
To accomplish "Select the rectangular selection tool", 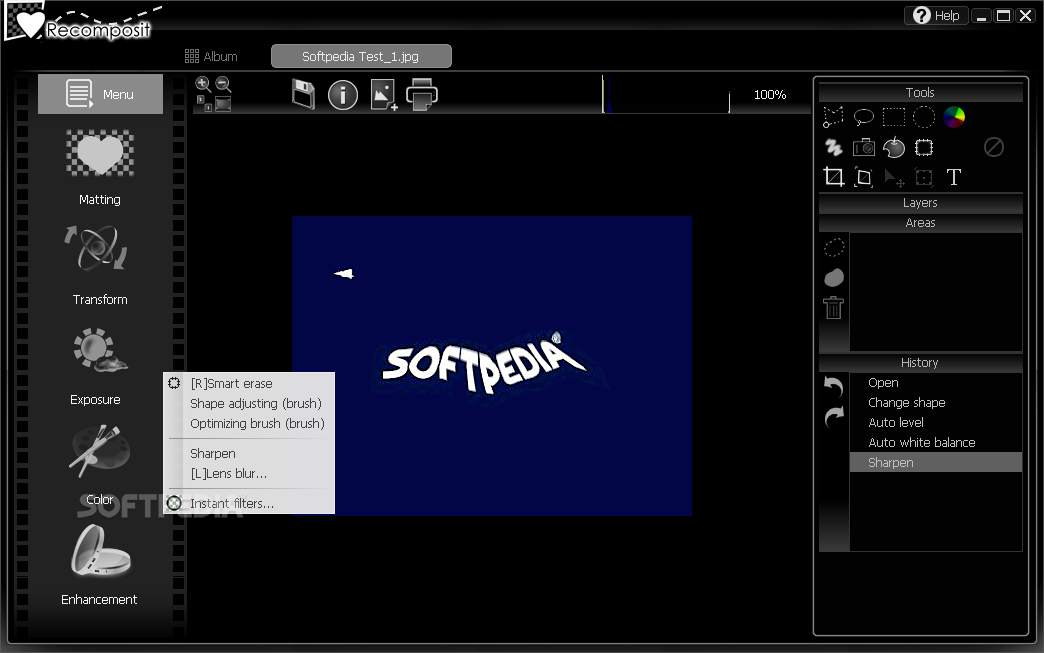I will point(894,117).
